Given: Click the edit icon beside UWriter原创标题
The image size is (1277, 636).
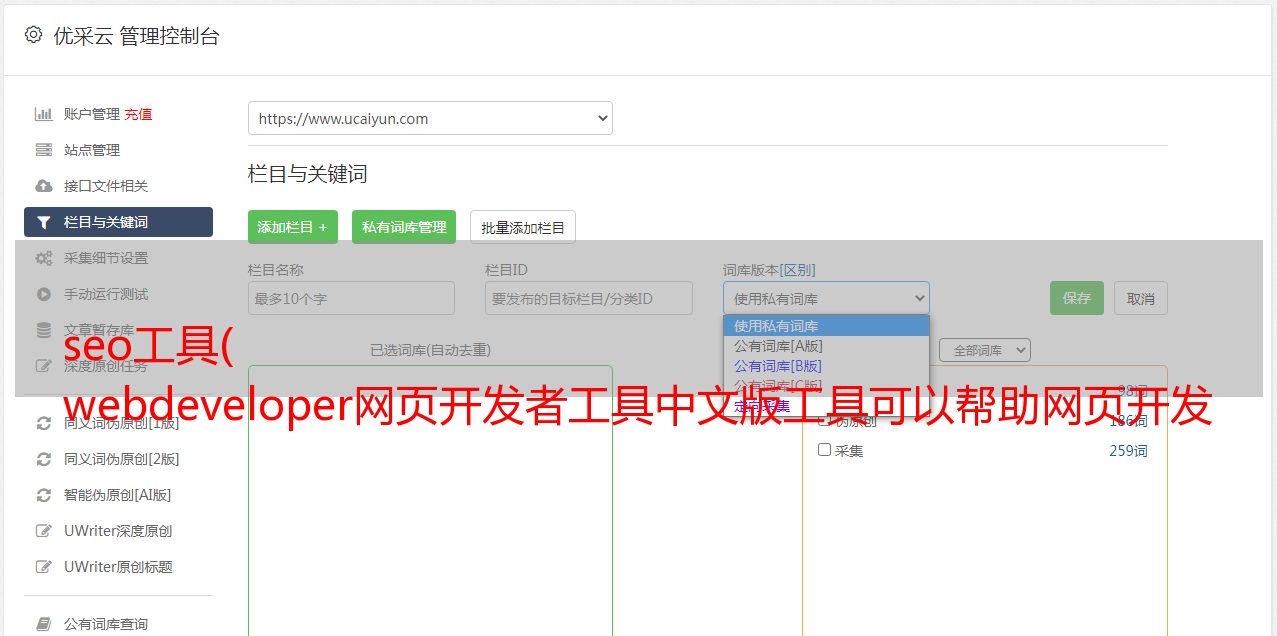Looking at the screenshot, I should [x=43, y=567].
